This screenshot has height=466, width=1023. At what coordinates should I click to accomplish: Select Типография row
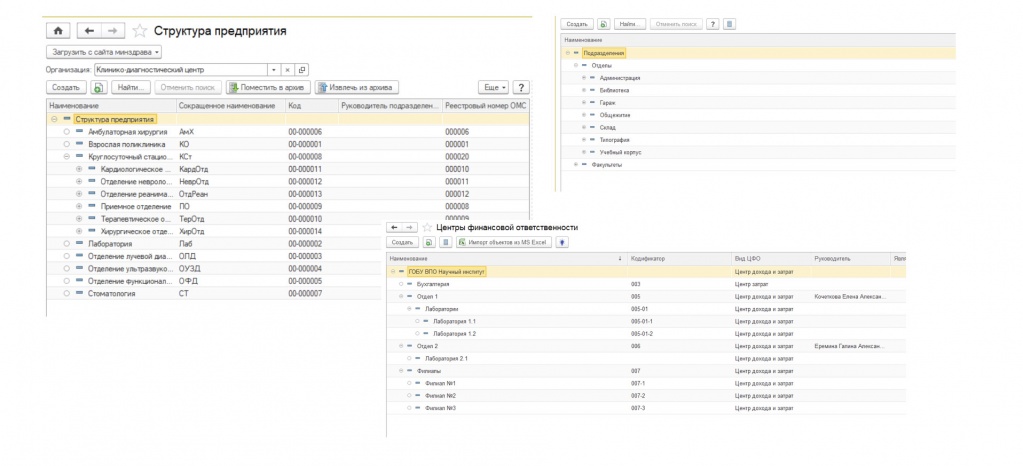(758, 140)
